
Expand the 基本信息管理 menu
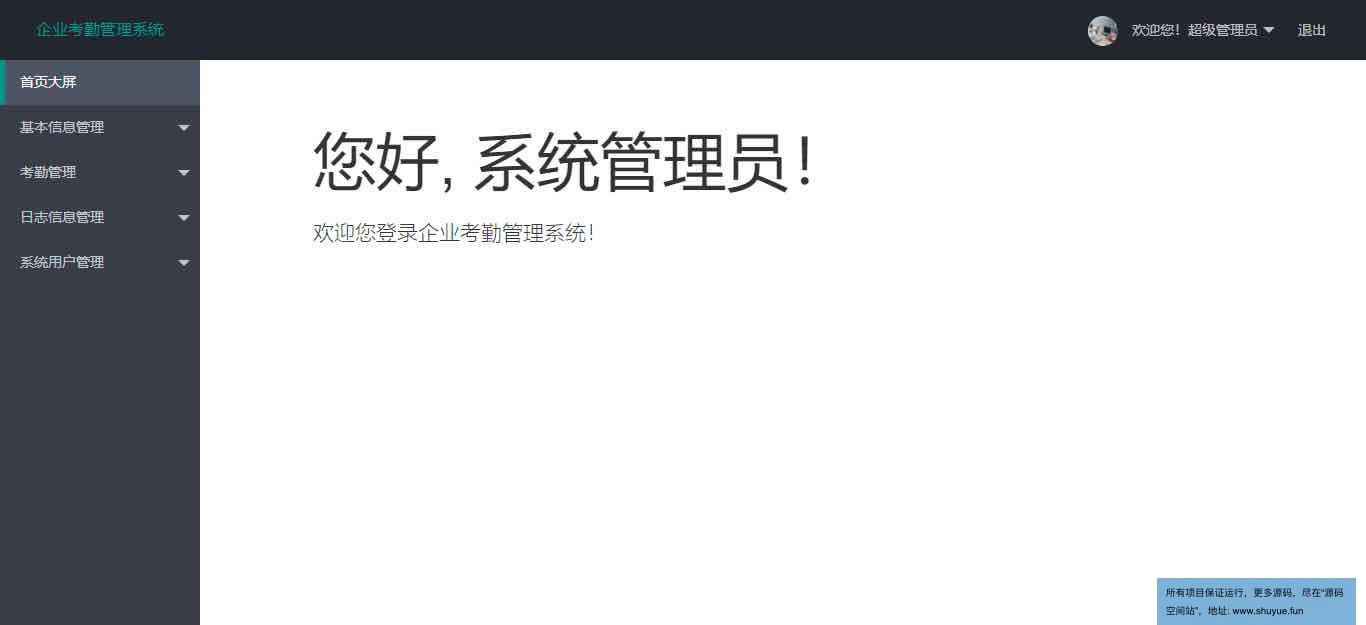pos(100,127)
